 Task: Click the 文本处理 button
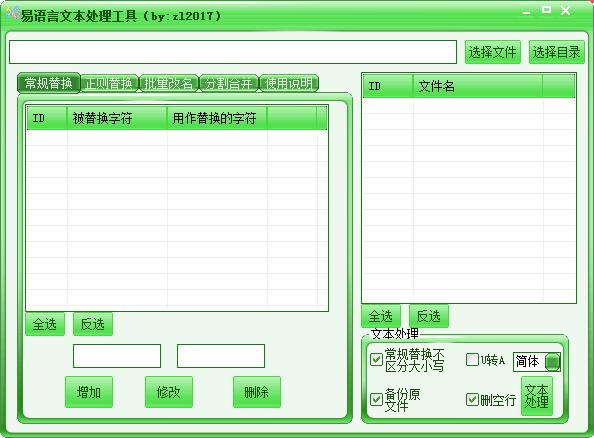[x=537, y=396]
